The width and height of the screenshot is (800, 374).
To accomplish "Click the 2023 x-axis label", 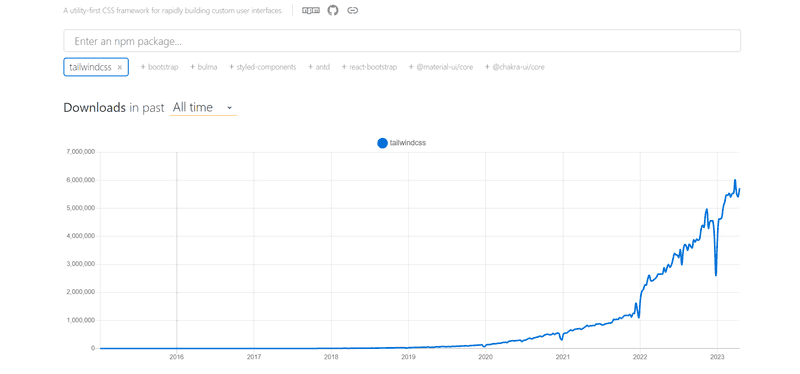I will click(x=717, y=357).
